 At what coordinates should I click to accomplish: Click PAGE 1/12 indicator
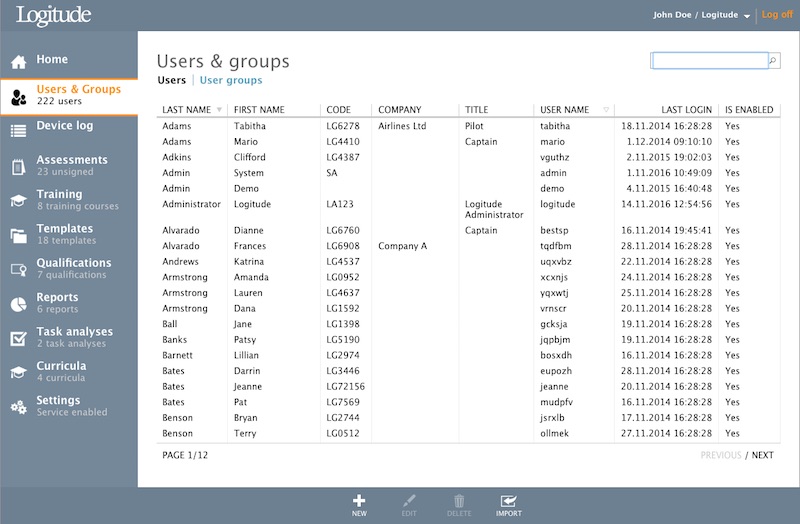pos(185,455)
